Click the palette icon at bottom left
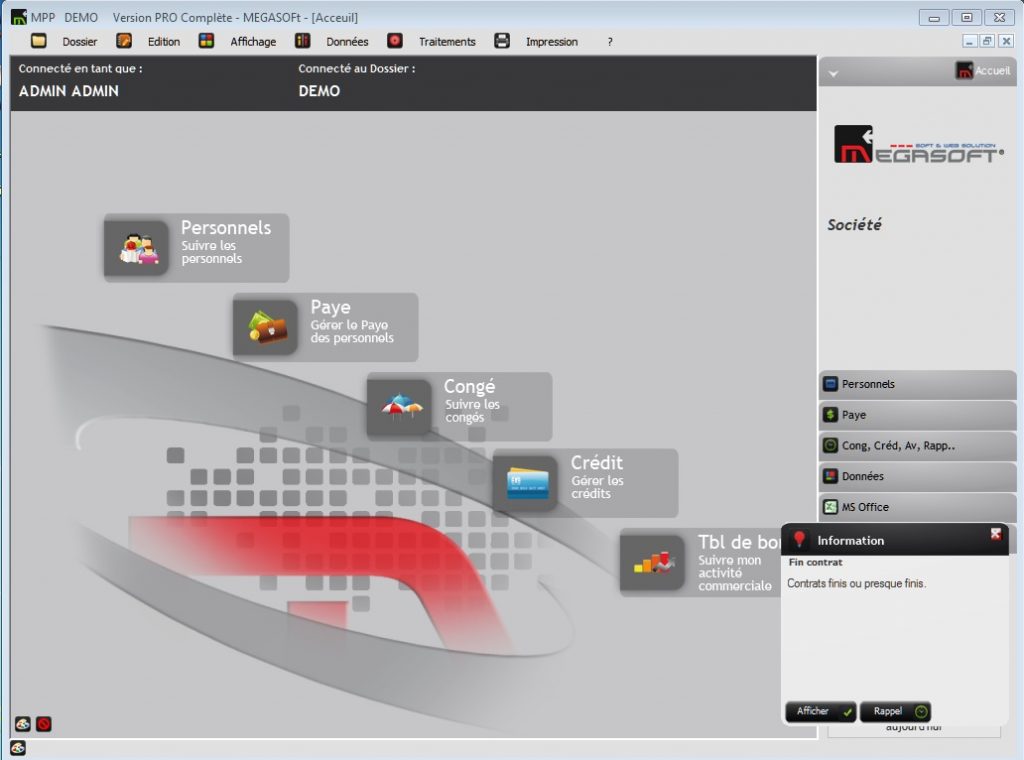Viewport: 1024px width, 760px height. coord(23,723)
